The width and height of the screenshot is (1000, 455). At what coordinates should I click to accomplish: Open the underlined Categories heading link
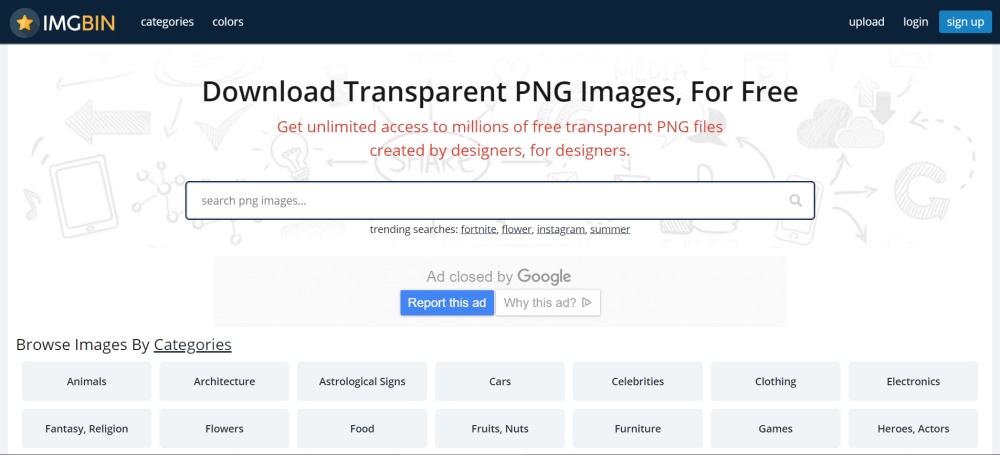[x=192, y=345]
